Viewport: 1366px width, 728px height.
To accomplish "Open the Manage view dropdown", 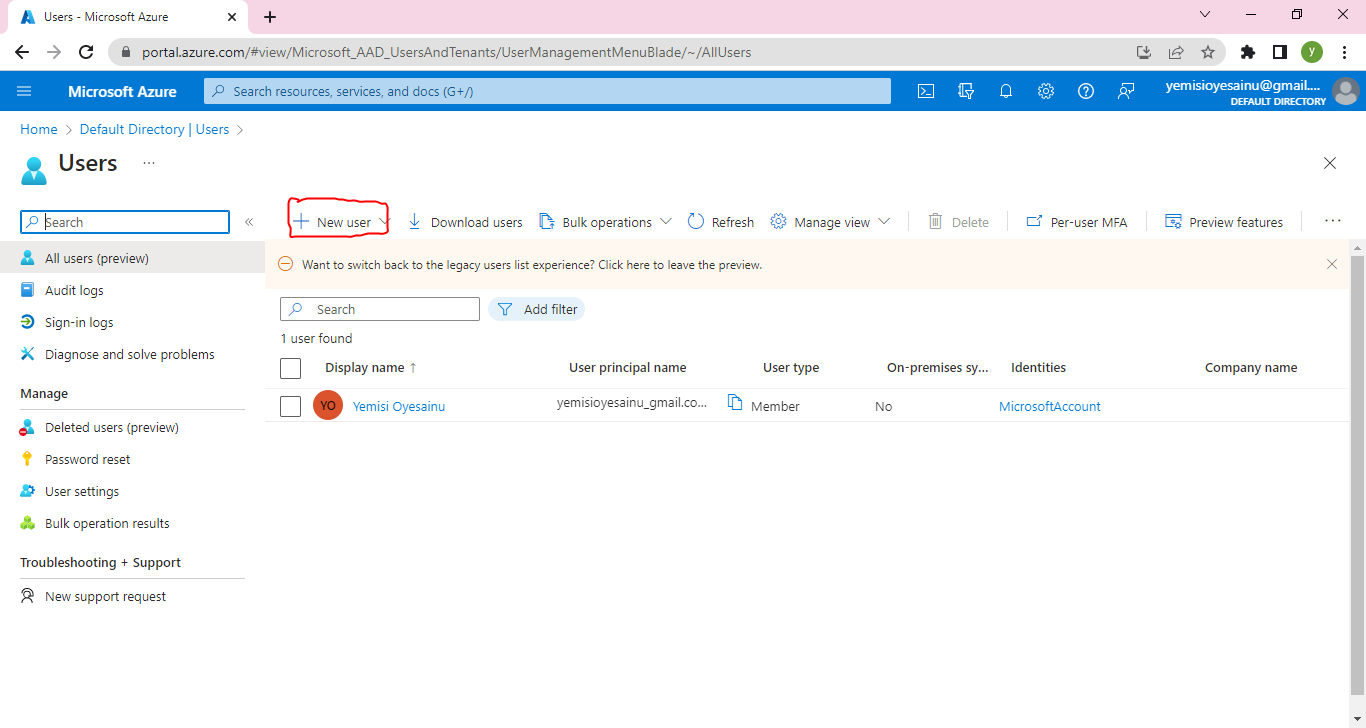I will (x=884, y=222).
